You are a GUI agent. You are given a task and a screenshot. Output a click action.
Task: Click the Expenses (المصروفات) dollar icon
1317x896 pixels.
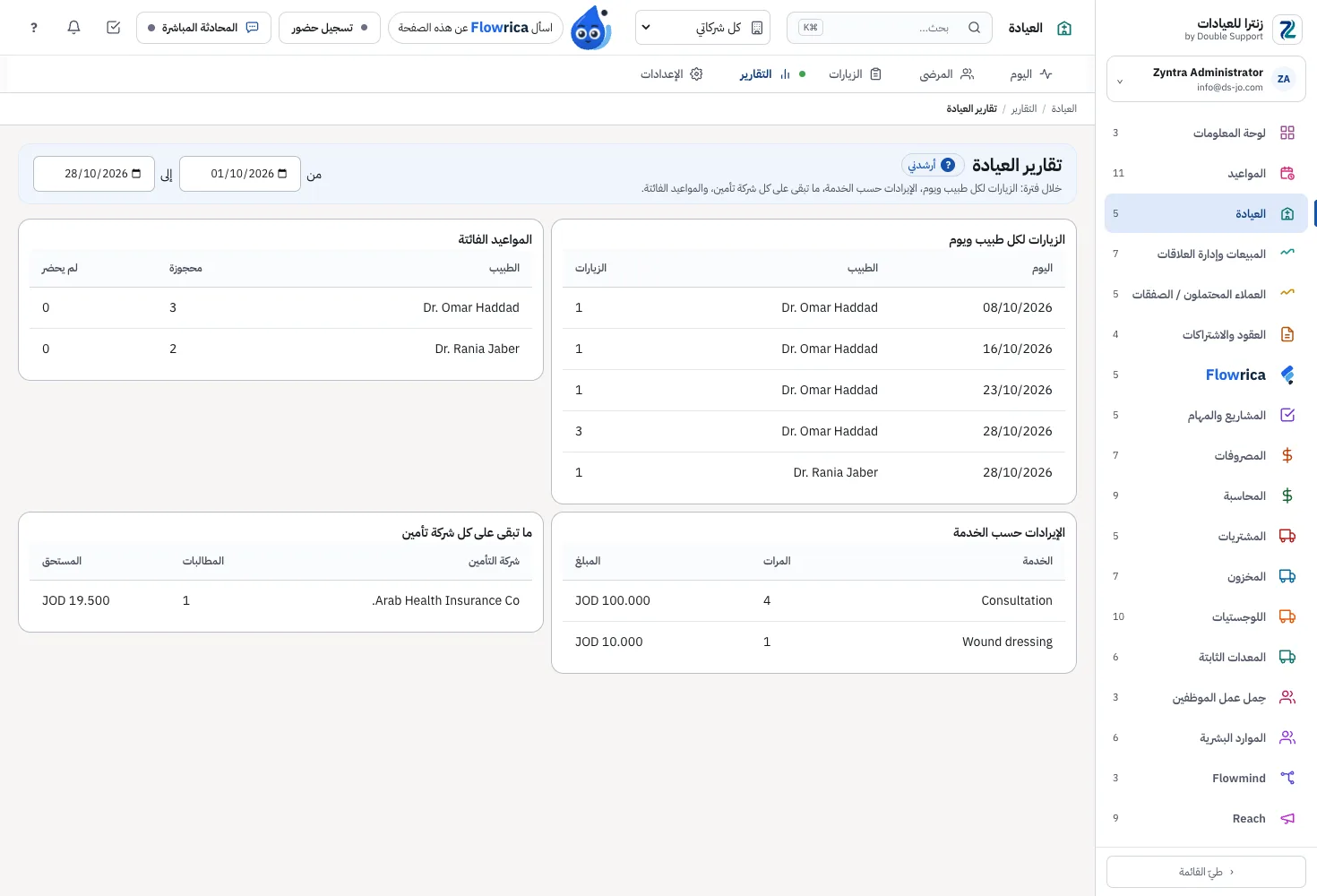[1287, 455]
